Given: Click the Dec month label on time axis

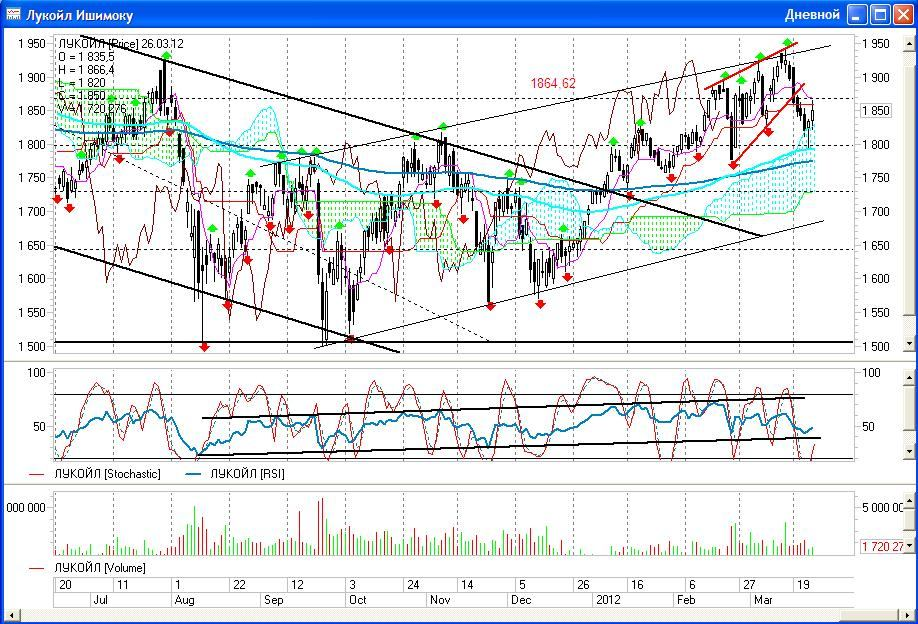Looking at the screenshot, I should [520, 600].
